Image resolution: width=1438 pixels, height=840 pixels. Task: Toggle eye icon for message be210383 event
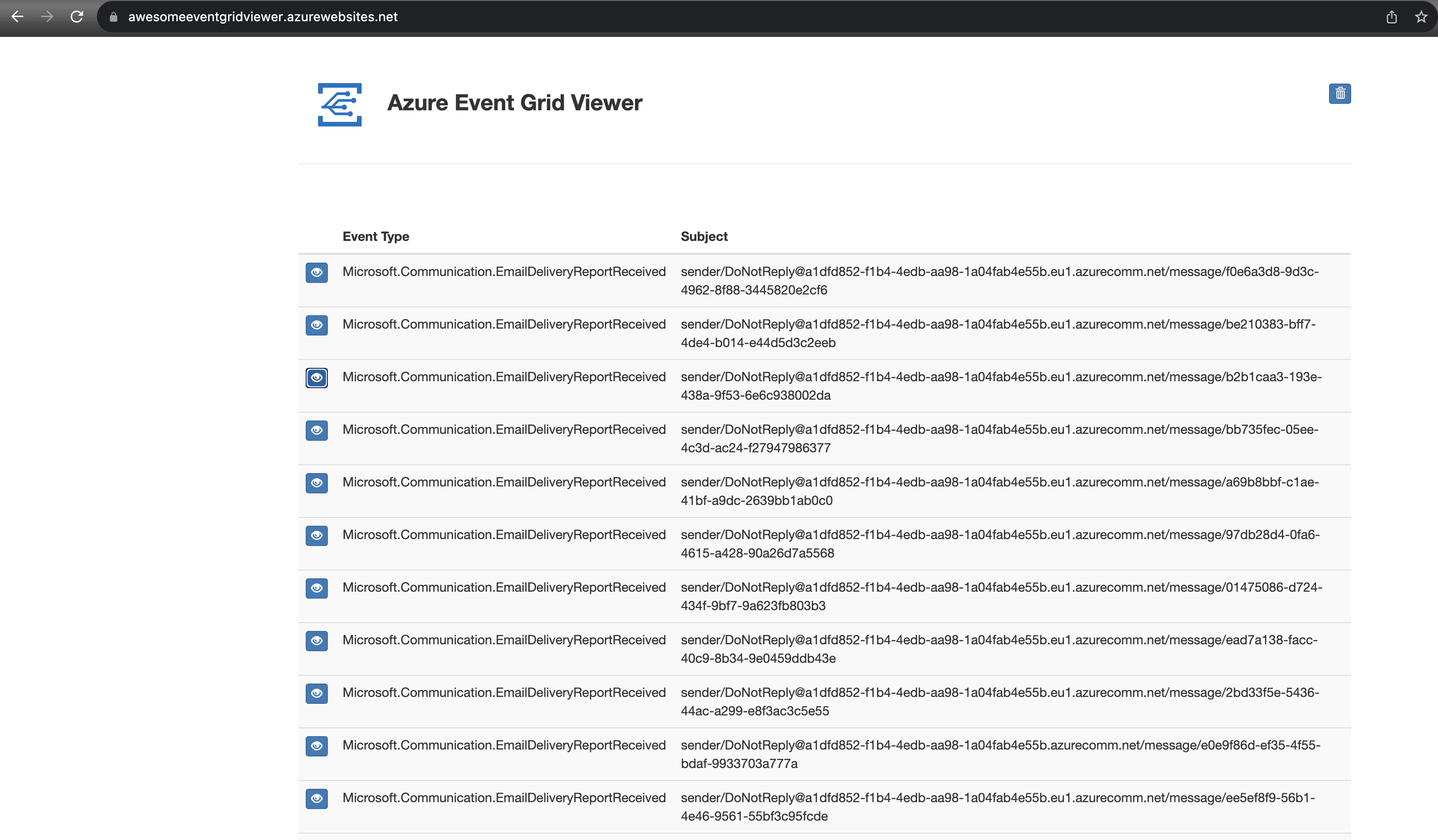[x=317, y=325]
